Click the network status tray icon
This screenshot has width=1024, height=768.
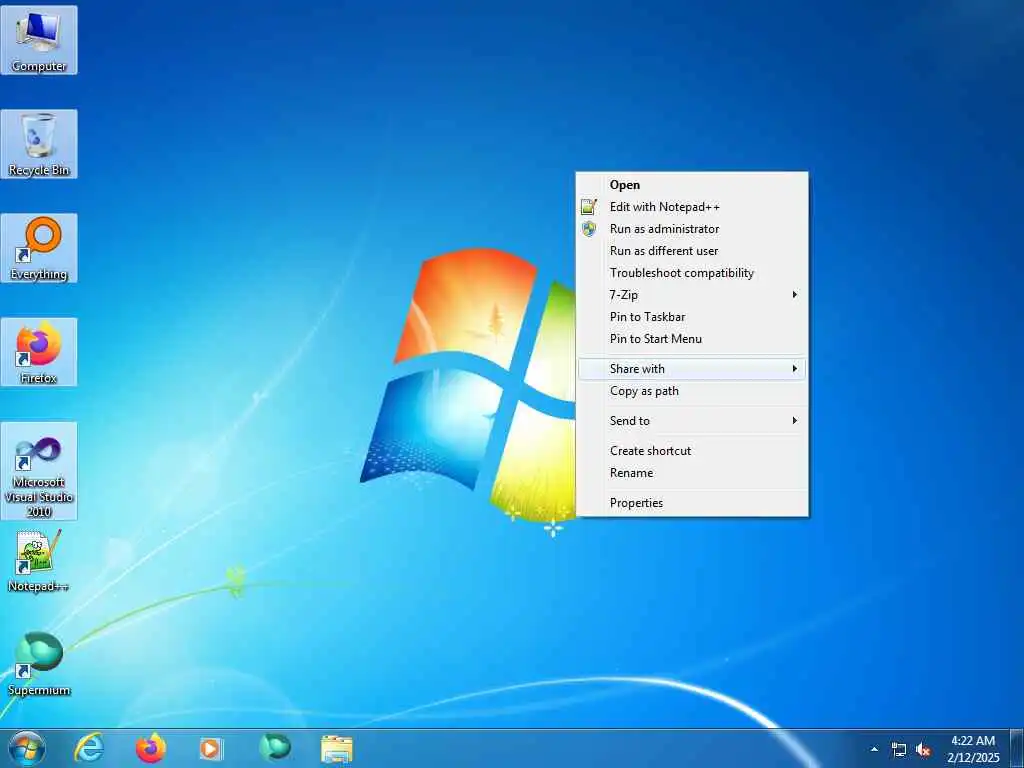(899, 750)
